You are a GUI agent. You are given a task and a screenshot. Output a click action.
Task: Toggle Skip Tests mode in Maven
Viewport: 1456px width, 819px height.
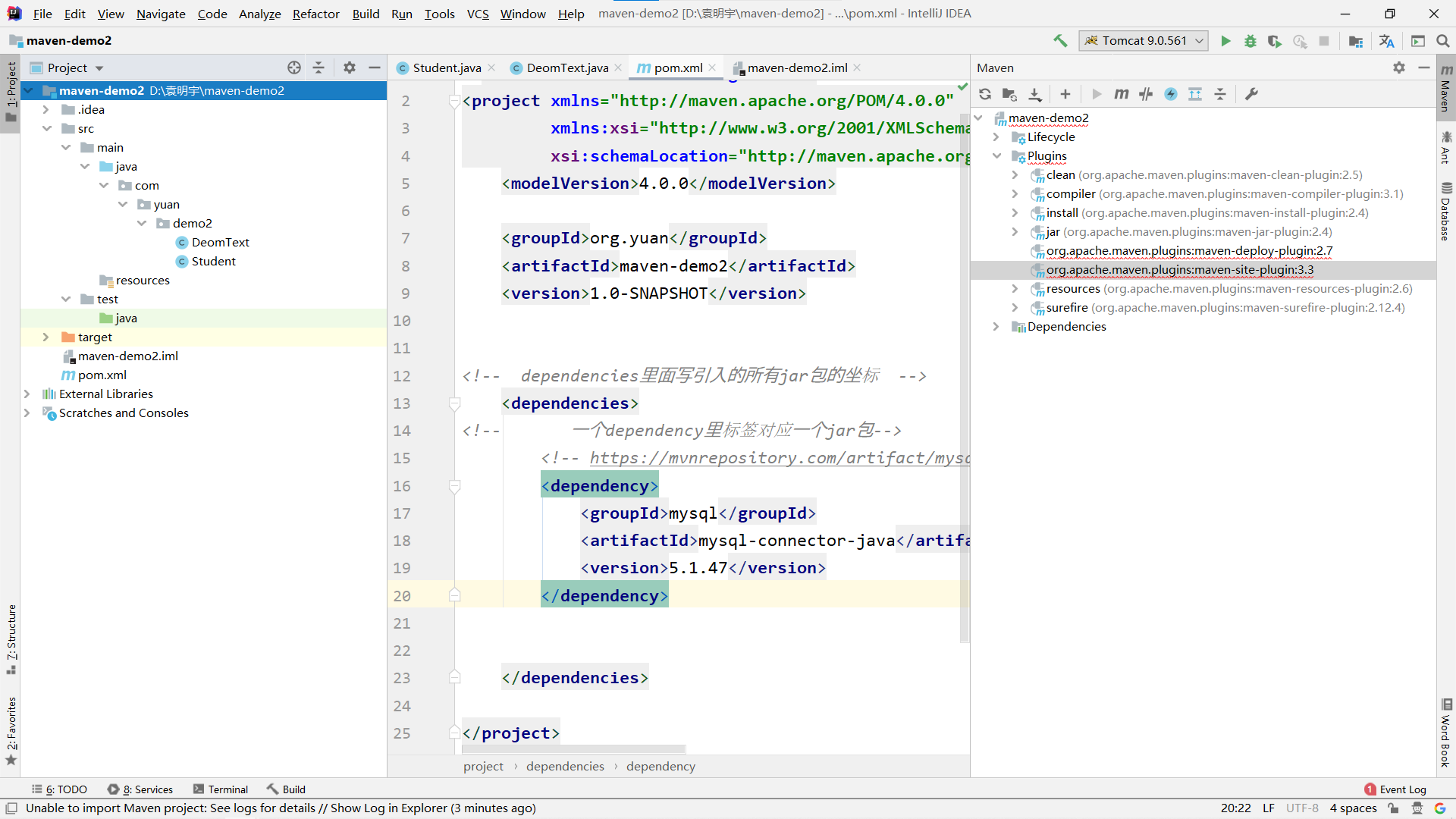[x=1171, y=94]
